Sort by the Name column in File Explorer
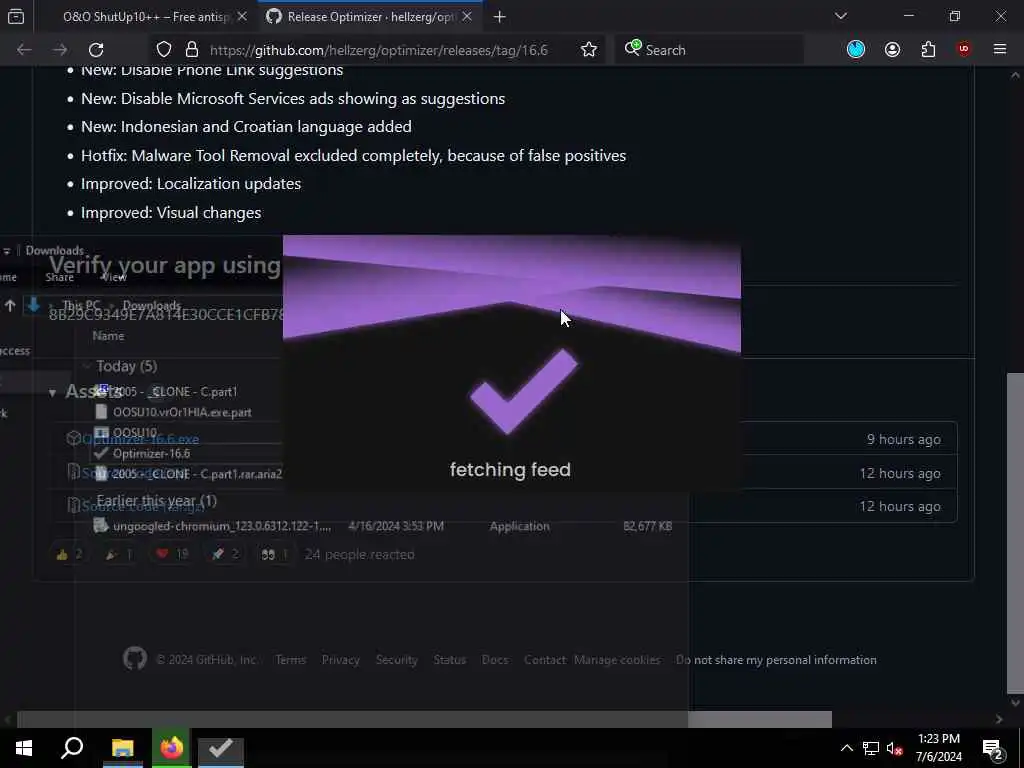The image size is (1024, 768). [x=108, y=336]
